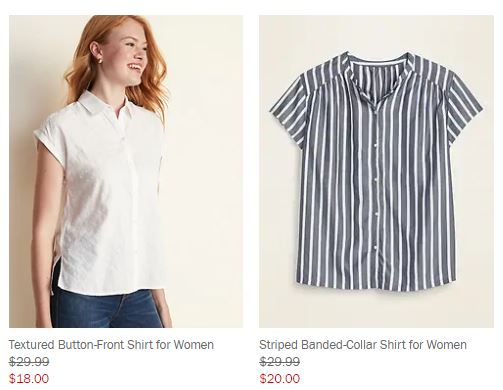Open the Striped Banded-Collar Shirt product photo
This screenshot has height=390, width=503.
tap(376, 171)
